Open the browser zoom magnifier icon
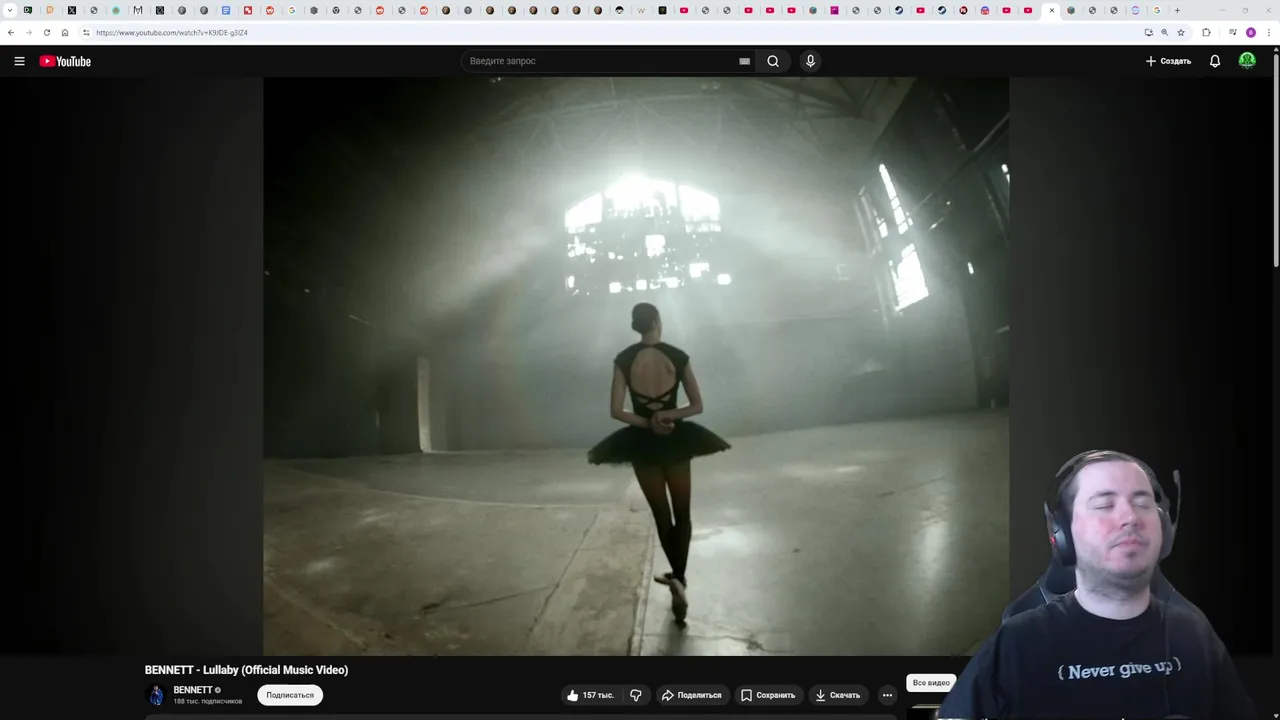The height and width of the screenshot is (720, 1280). [x=1164, y=32]
